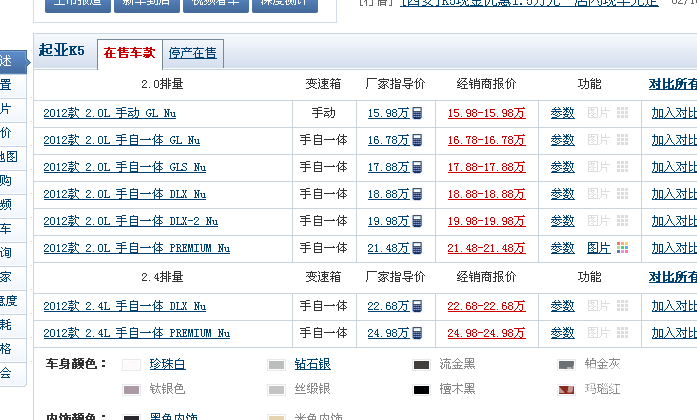Select 铂金灰 color swatch
The width and height of the screenshot is (697, 420).
click(x=566, y=365)
